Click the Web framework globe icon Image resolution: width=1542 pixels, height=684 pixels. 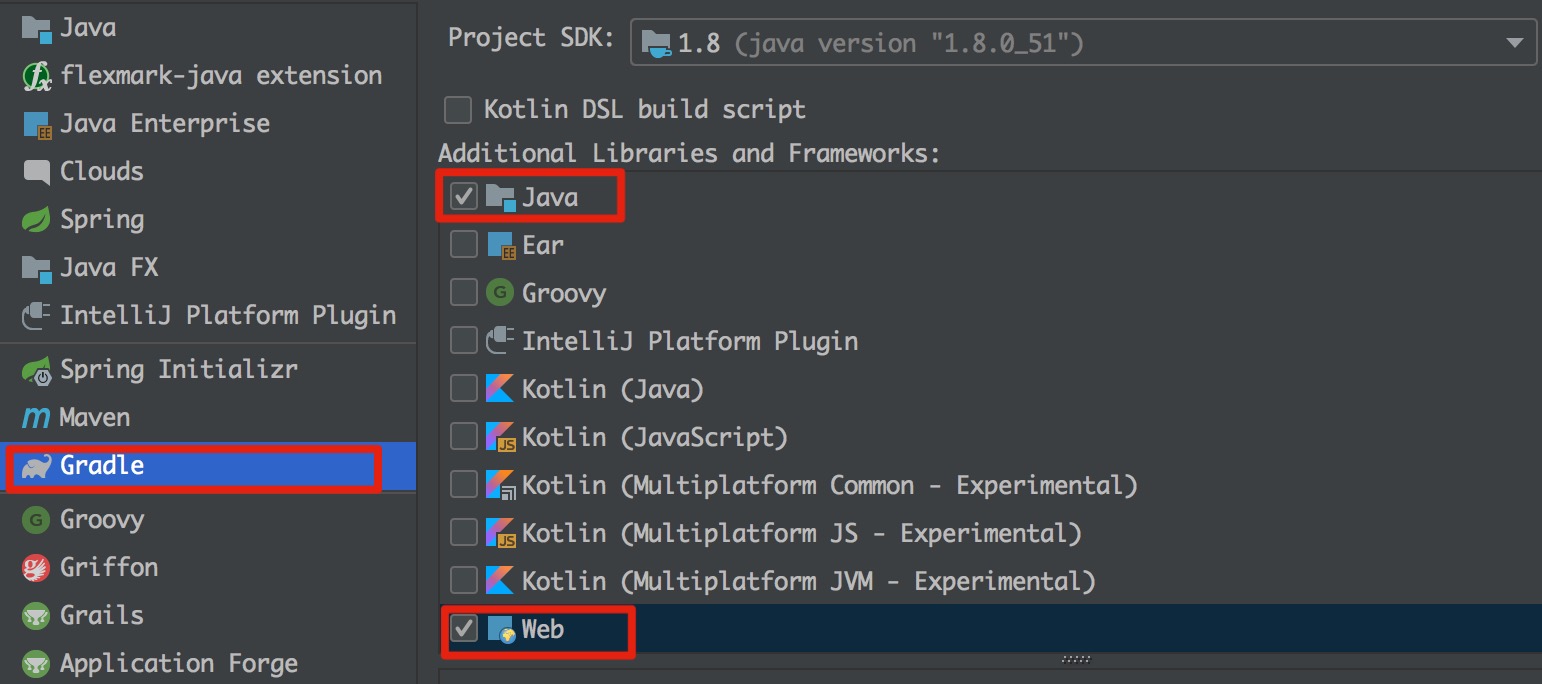[501, 630]
